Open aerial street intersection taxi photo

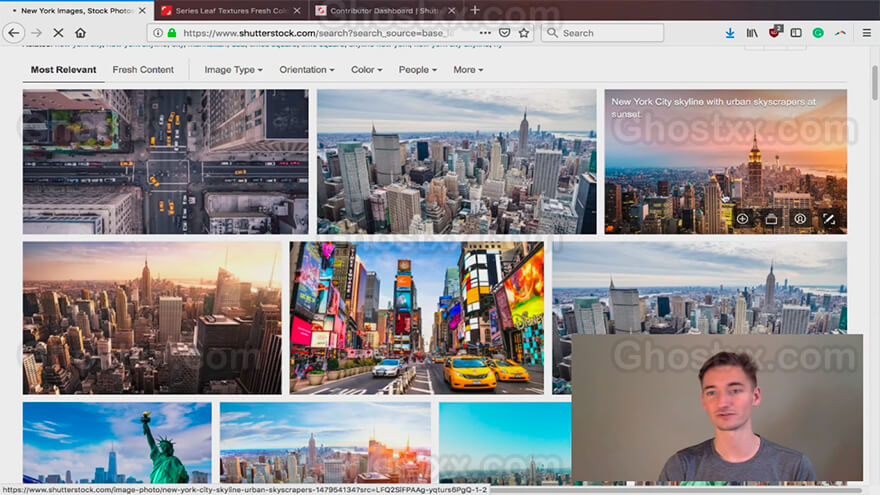[166, 162]
